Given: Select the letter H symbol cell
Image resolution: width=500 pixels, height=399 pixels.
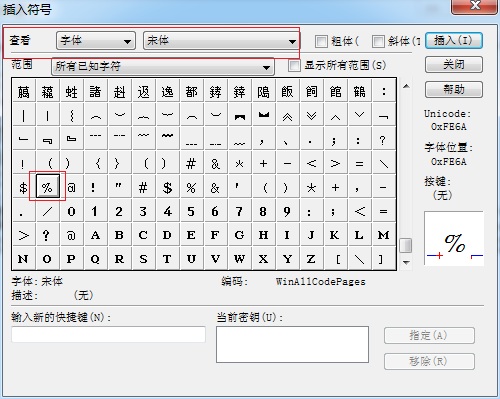Looking at the screenshot, I should click(x=263, y=235).
